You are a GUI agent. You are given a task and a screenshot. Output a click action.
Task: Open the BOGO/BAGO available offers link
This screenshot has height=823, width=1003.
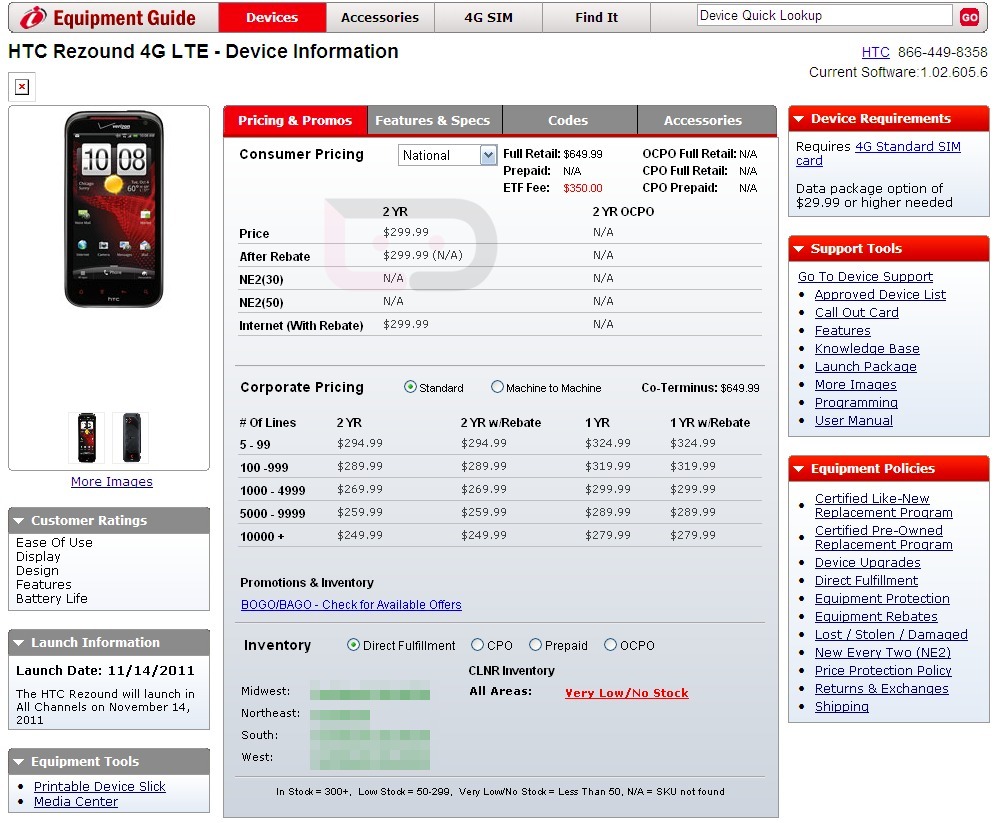(351, 605)
